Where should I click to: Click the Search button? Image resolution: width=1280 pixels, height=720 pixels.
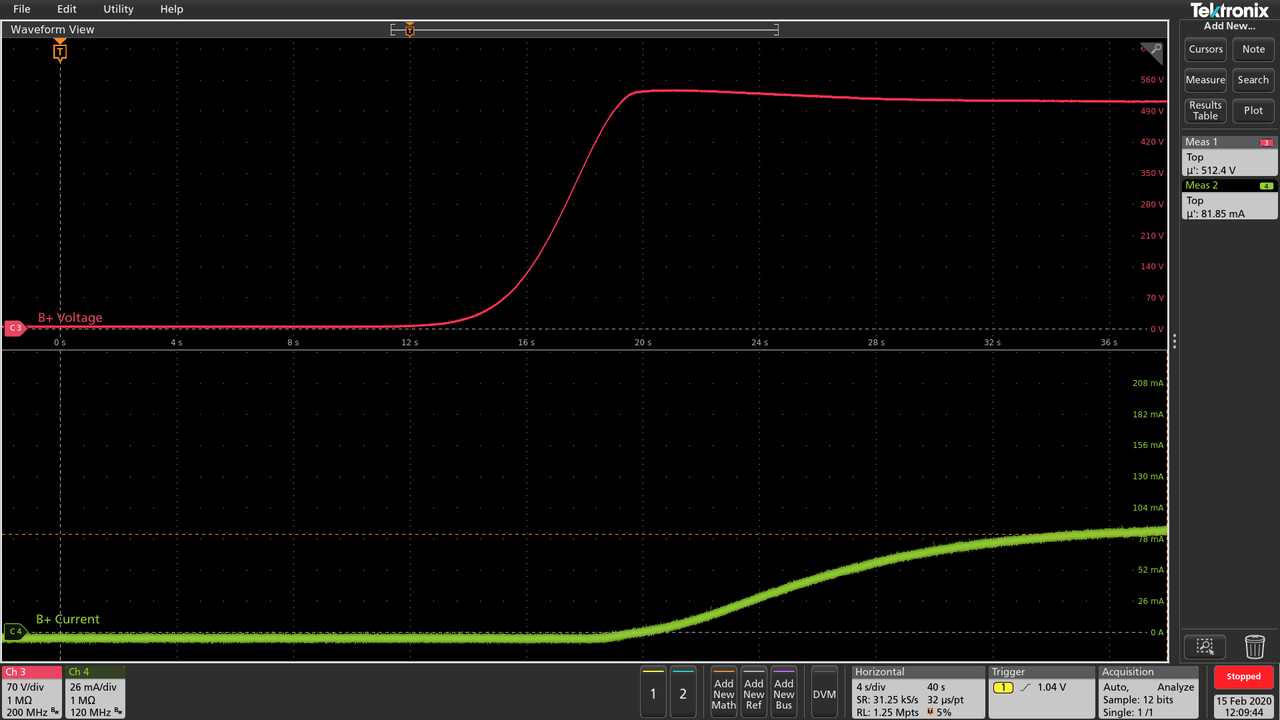(x=1253, y=80)
